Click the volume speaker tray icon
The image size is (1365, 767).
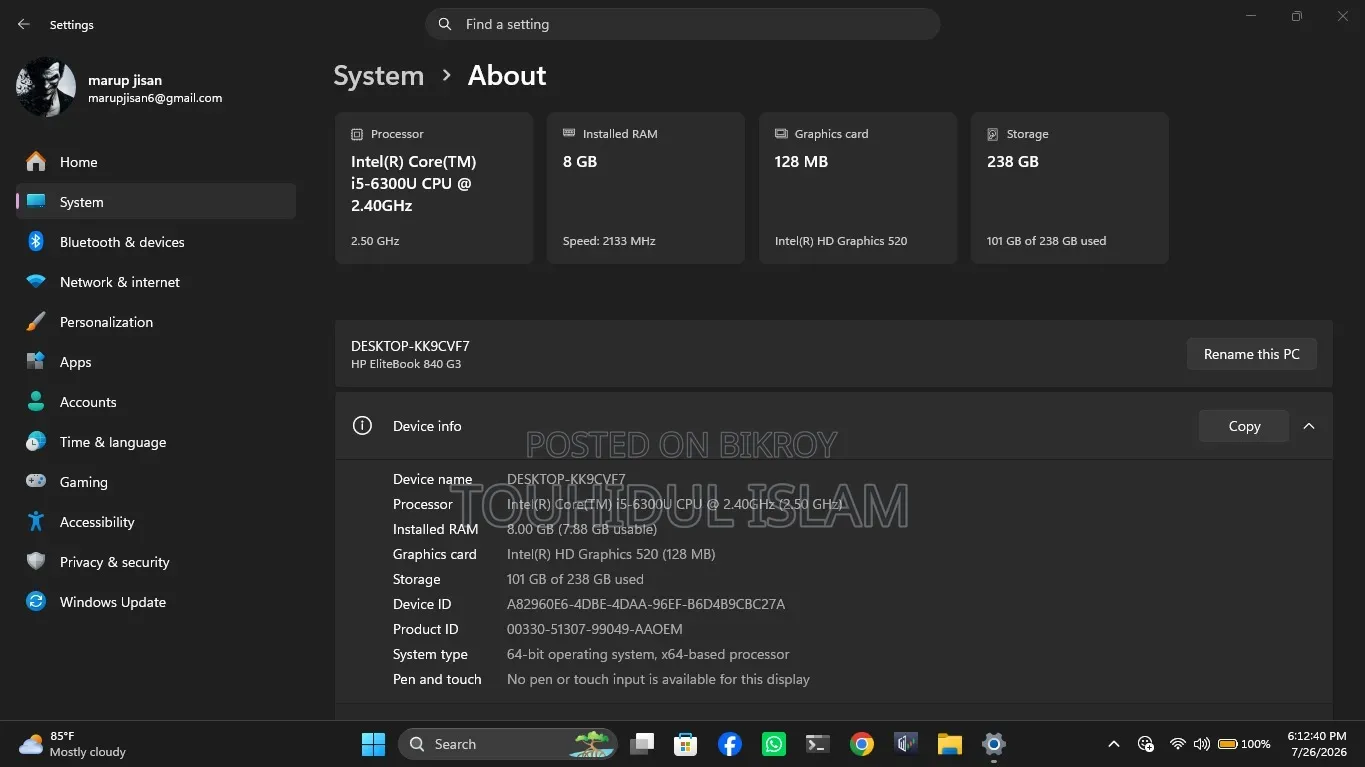[x=1201, y=744]
